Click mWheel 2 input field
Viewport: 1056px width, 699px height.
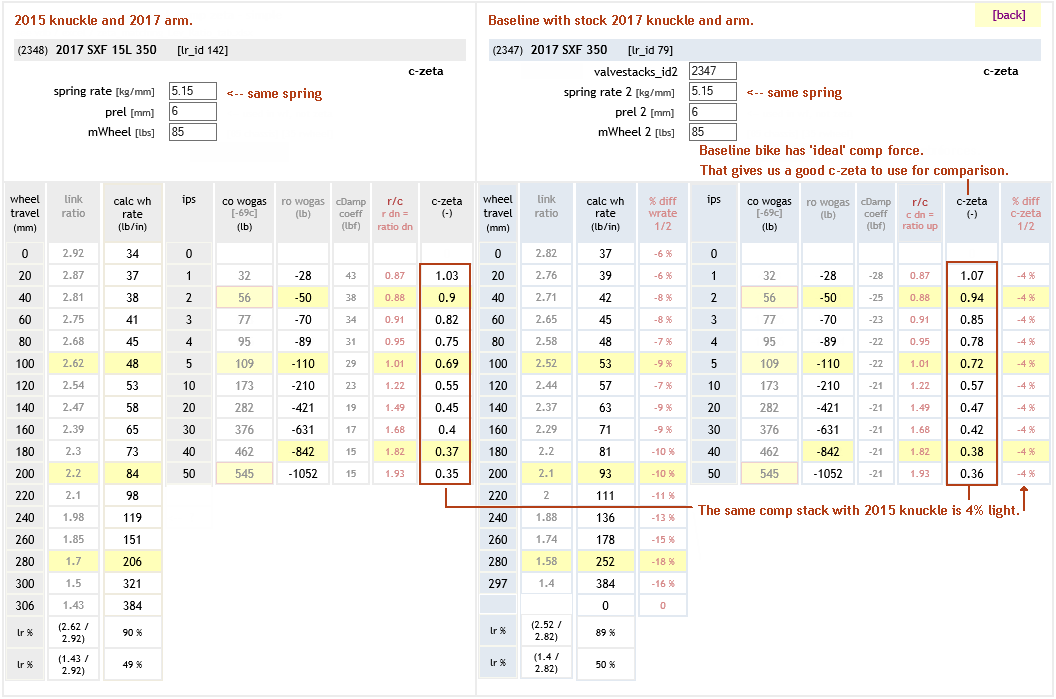coord(713,132)
